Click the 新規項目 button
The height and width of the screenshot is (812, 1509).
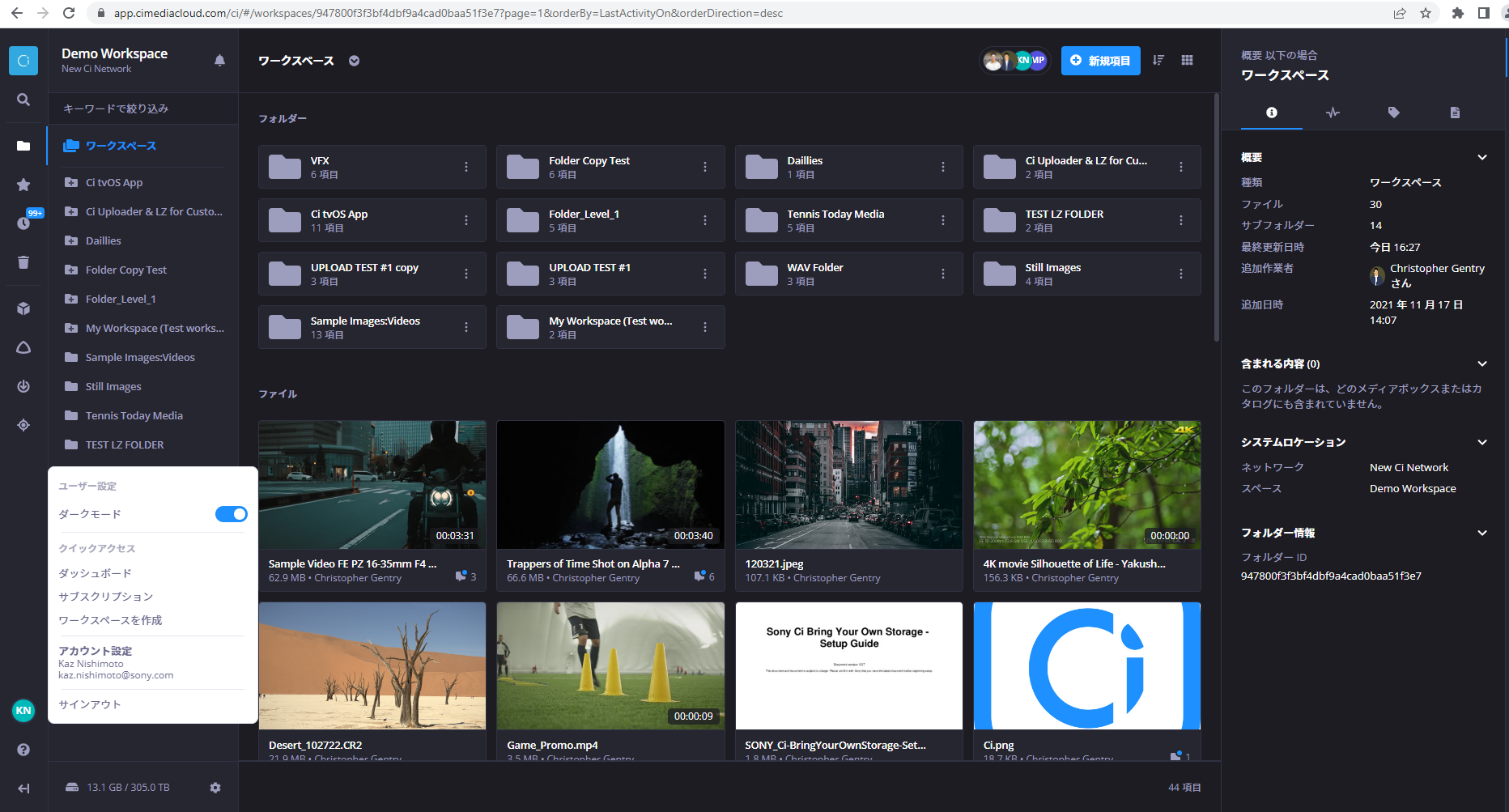1101,61
